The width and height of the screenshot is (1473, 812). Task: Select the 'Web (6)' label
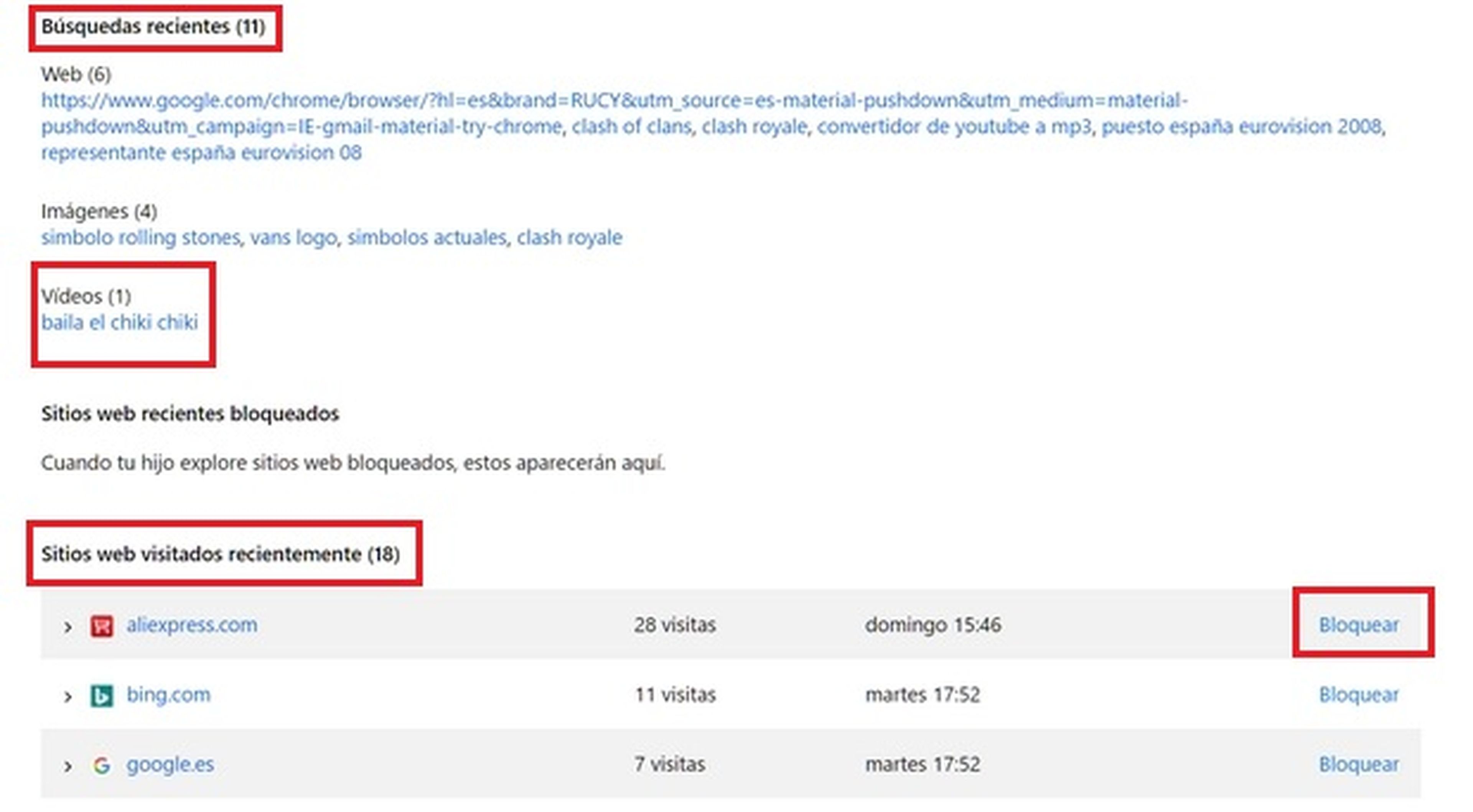click(x=76, y=74)
